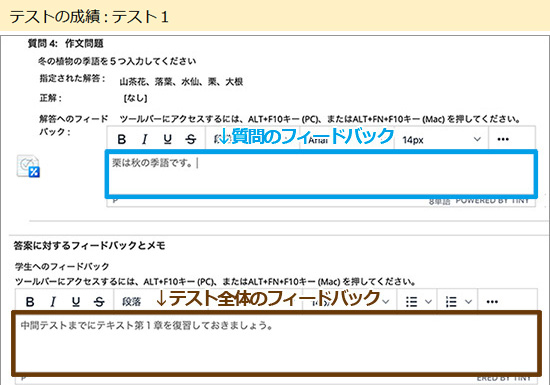Click the 質問 4: 作文問題 heading
Screen dimensions: 550x385
point(66,43)
